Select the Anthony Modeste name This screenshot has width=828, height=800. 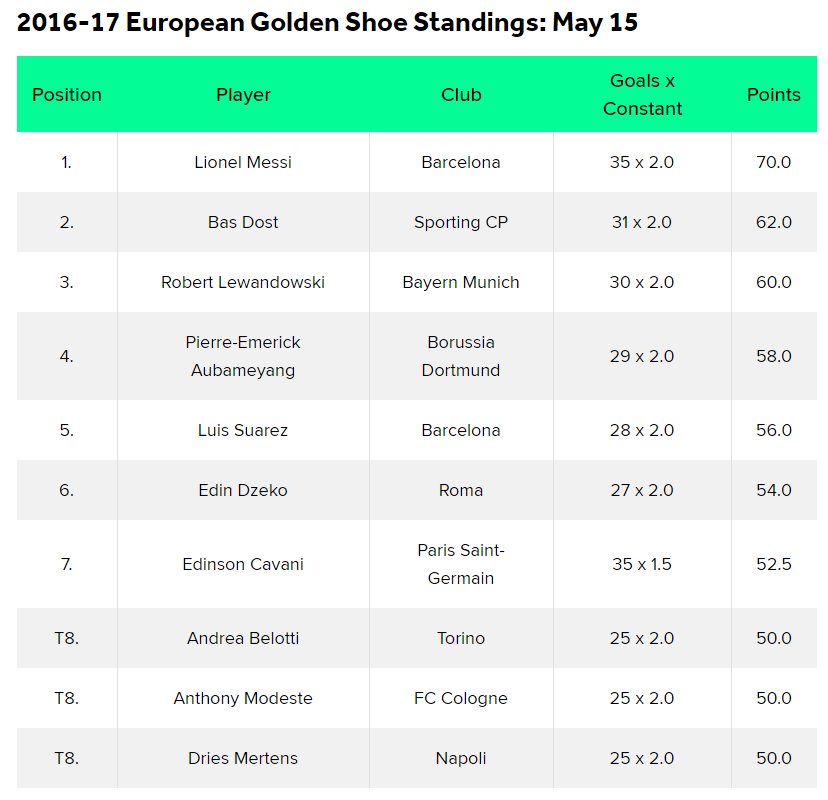click(243, 698)
